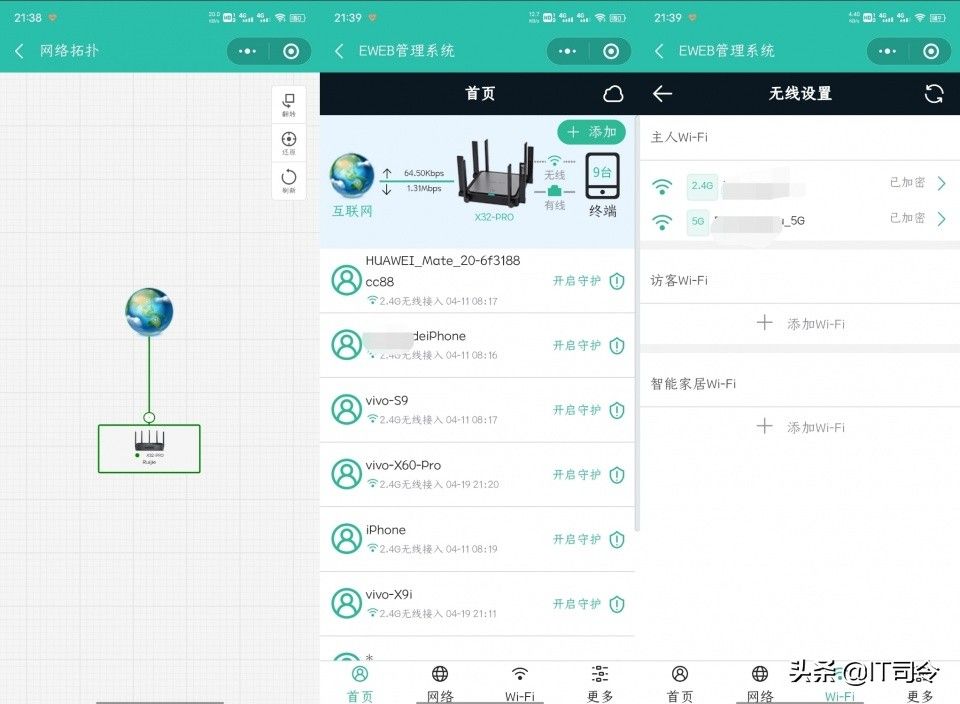
Task: Switch to 更多 tab in middle screen
Action: click(600, 684)
